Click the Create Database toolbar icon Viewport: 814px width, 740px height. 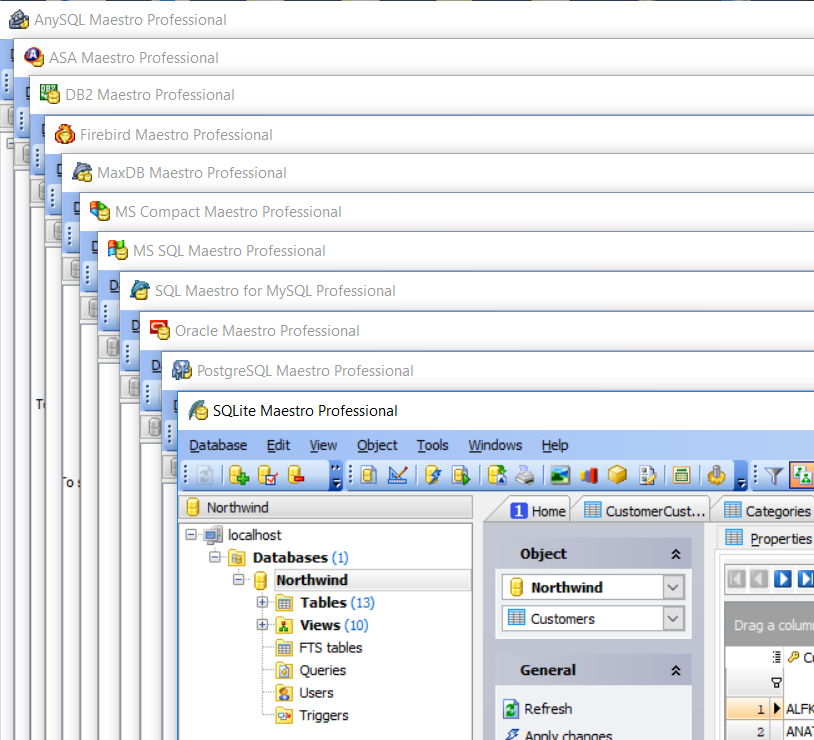tap(239, 475)
